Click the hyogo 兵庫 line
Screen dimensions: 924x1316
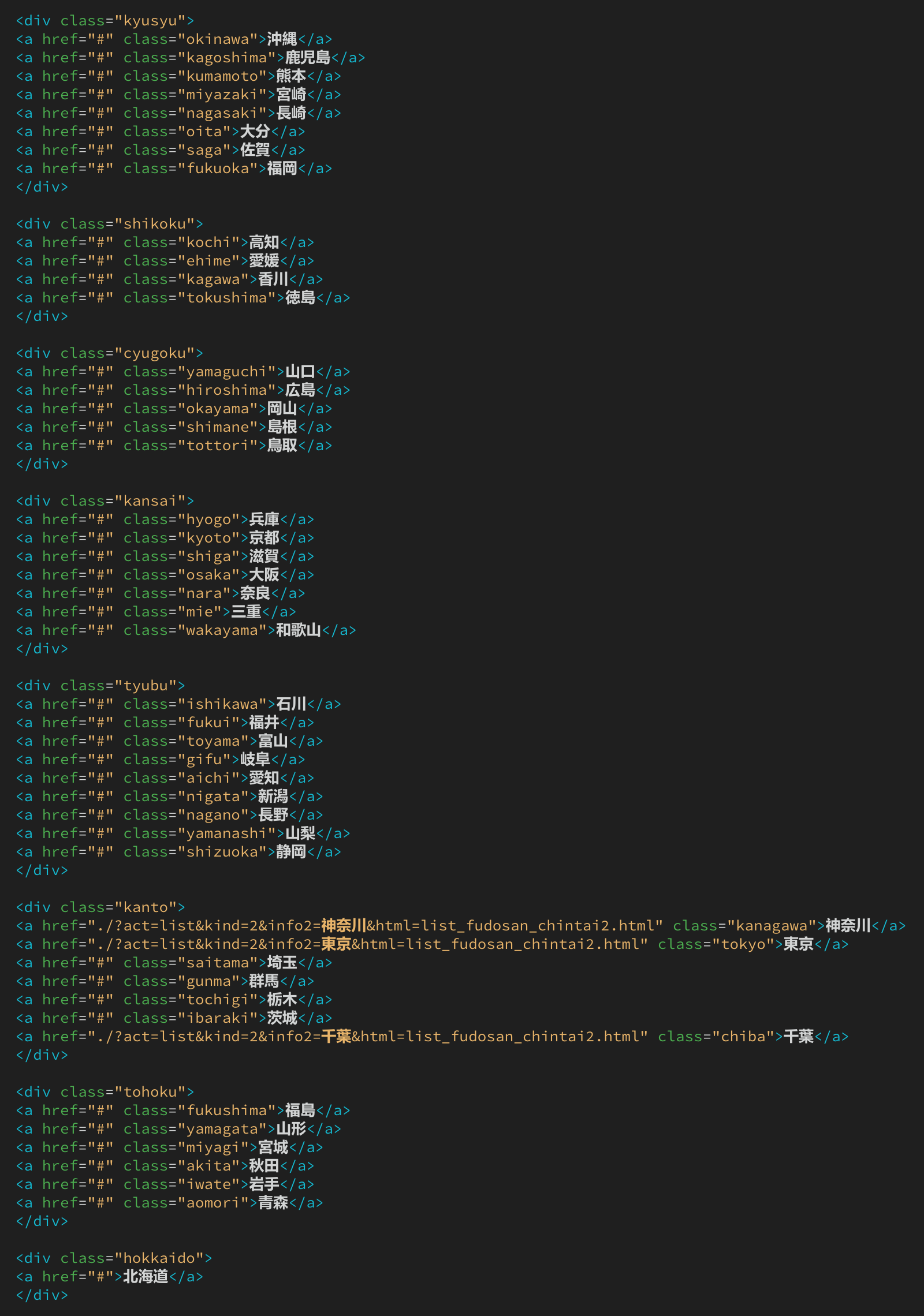(165, 519)
